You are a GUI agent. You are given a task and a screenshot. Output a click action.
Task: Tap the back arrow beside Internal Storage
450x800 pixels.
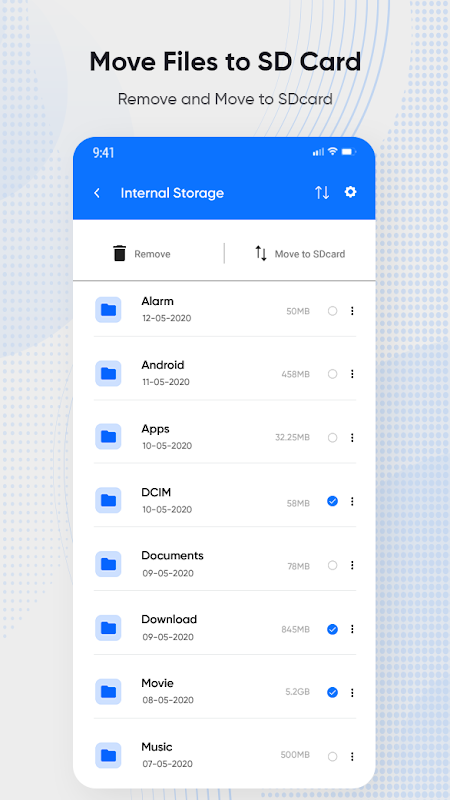(x=97, y=193)
